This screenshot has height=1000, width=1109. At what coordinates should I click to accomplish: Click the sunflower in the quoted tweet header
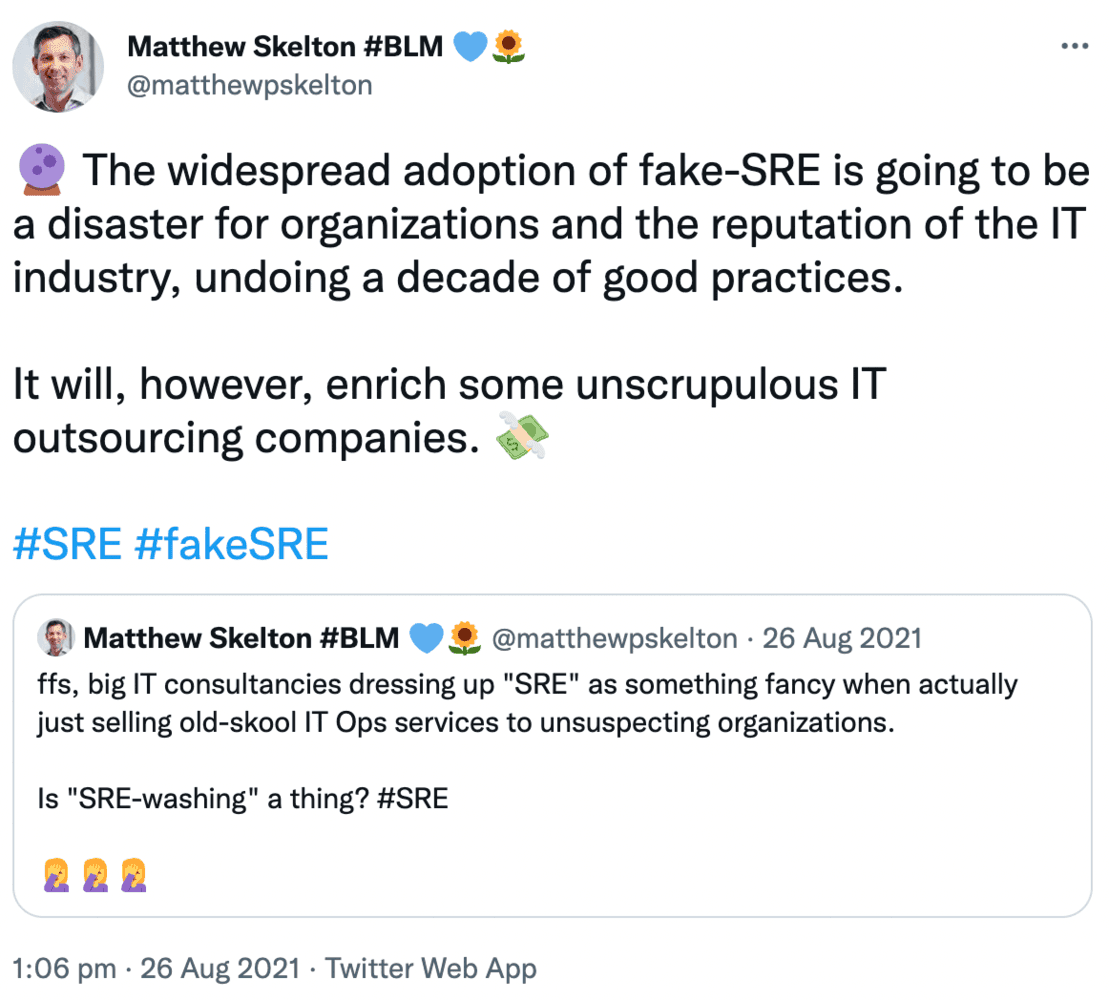click(464, 638)
